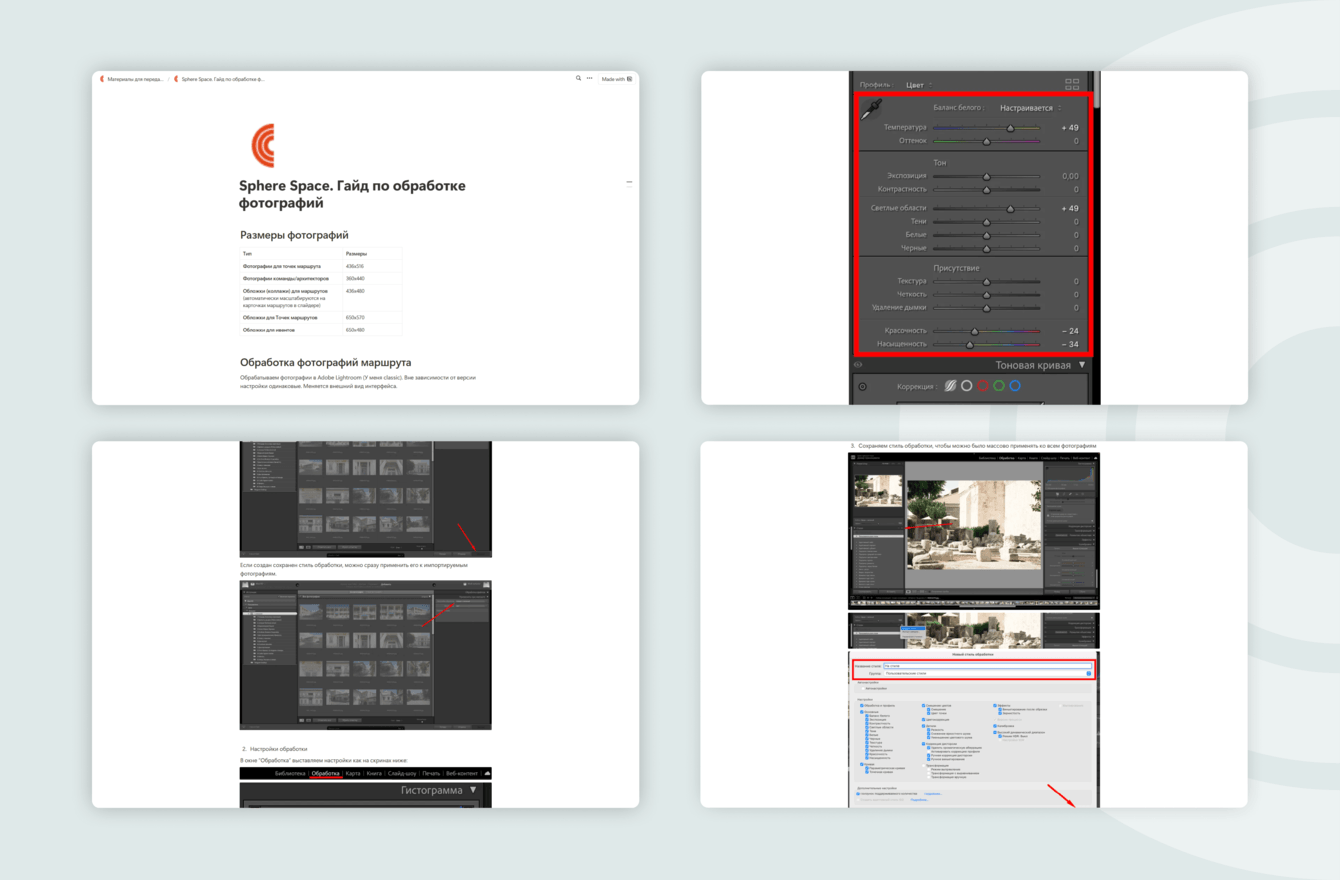Click the Четкость slider handle
This screenshot has height=880, width=1340.
[x=986, y=295]
